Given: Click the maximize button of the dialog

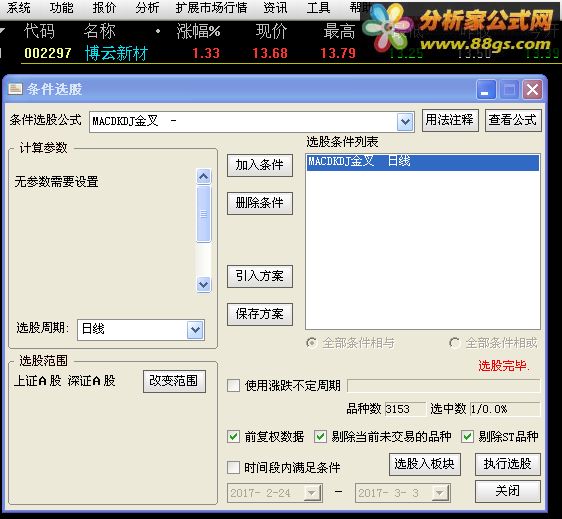Looking at the screenshot, I should pos(509,90).
